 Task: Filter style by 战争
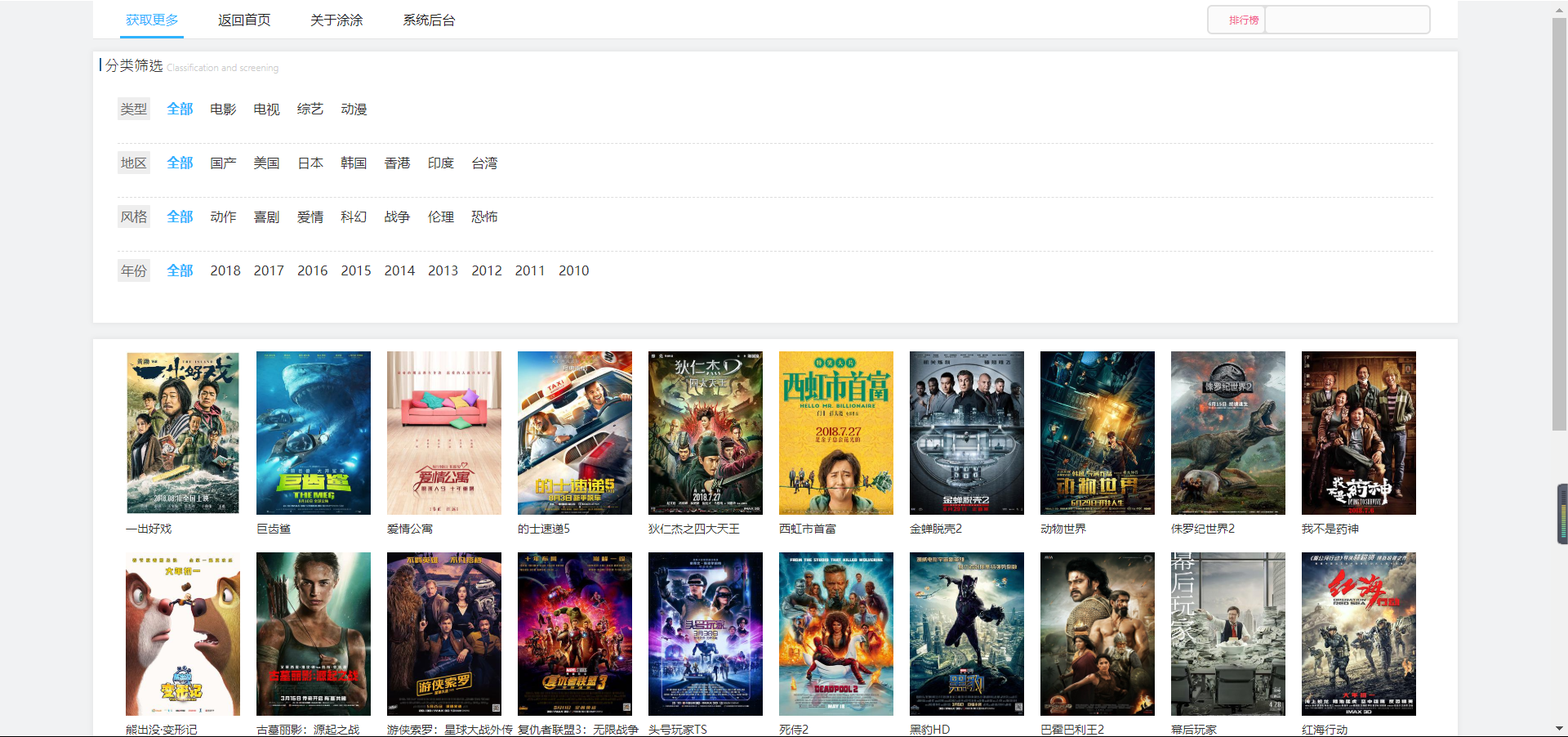point(398,217)
